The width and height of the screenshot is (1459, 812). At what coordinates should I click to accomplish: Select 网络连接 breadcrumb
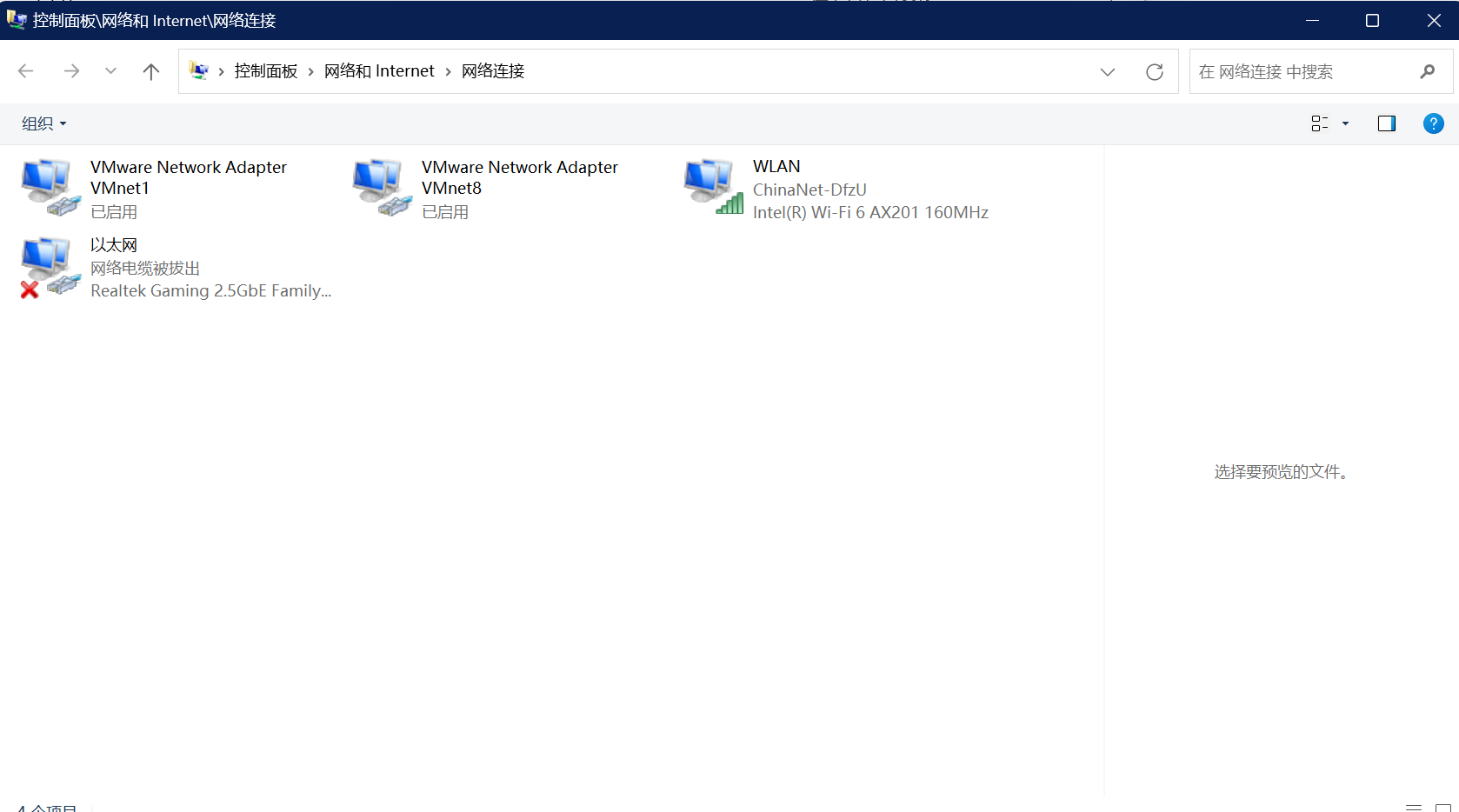493,71
